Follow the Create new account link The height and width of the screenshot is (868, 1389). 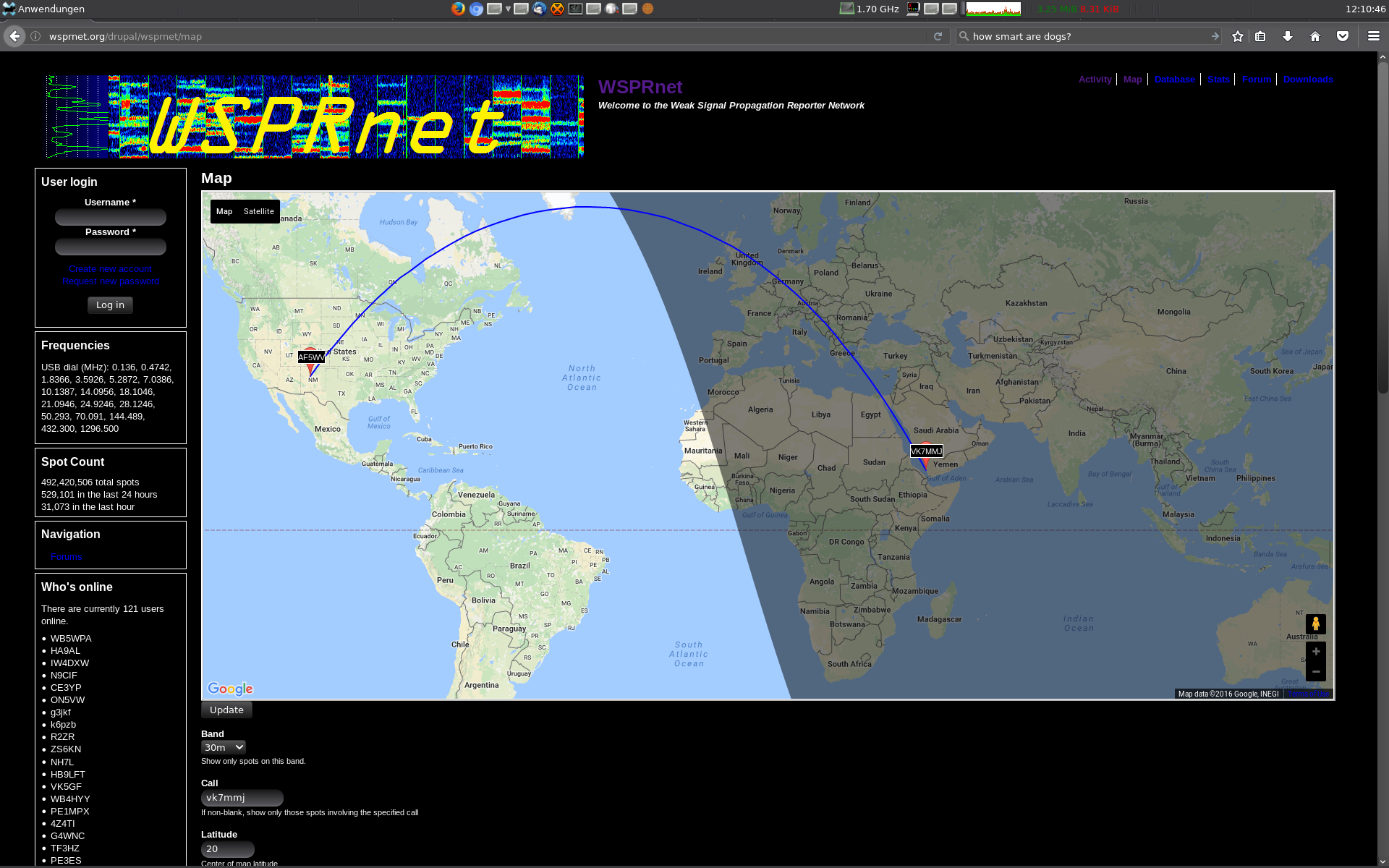[110, 269]
